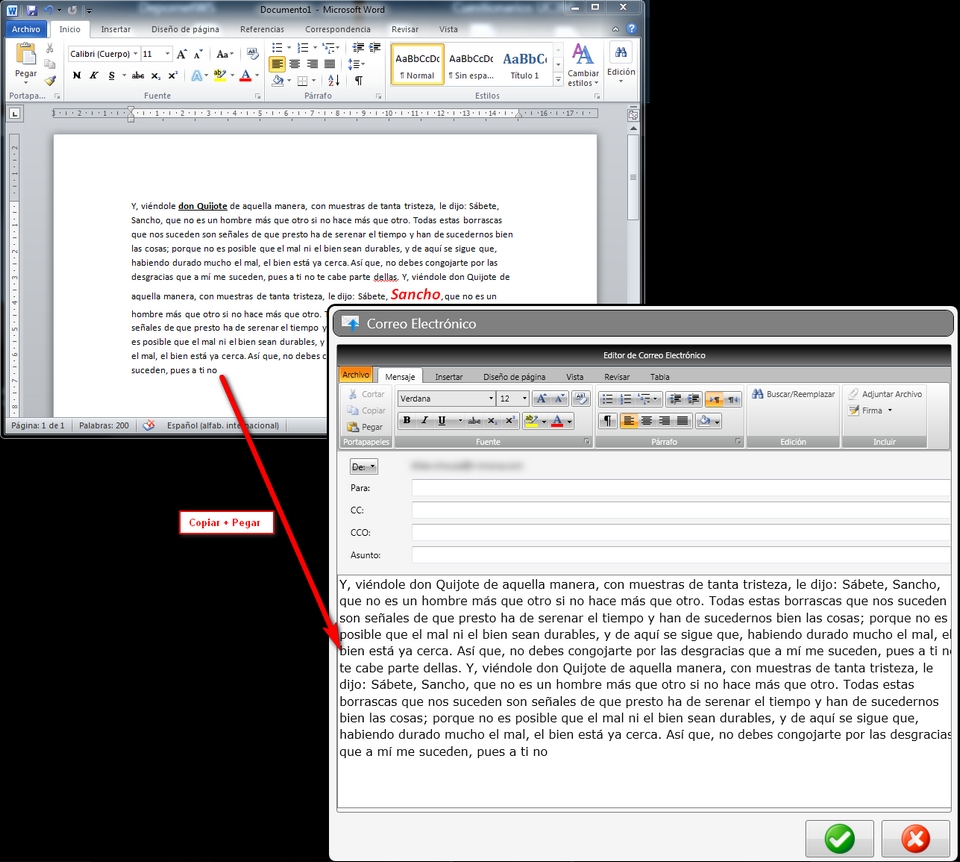Clear formatting in Word Fuente group
The width and height of the screenshot is (960, 862).
(x=252, y=54)
